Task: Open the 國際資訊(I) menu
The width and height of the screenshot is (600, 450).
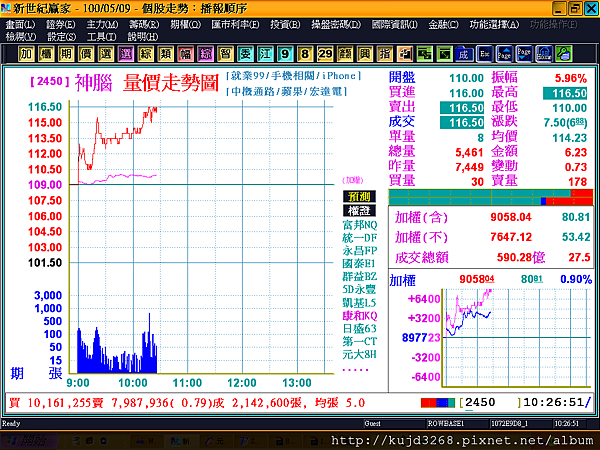Action: click(394, 25)
